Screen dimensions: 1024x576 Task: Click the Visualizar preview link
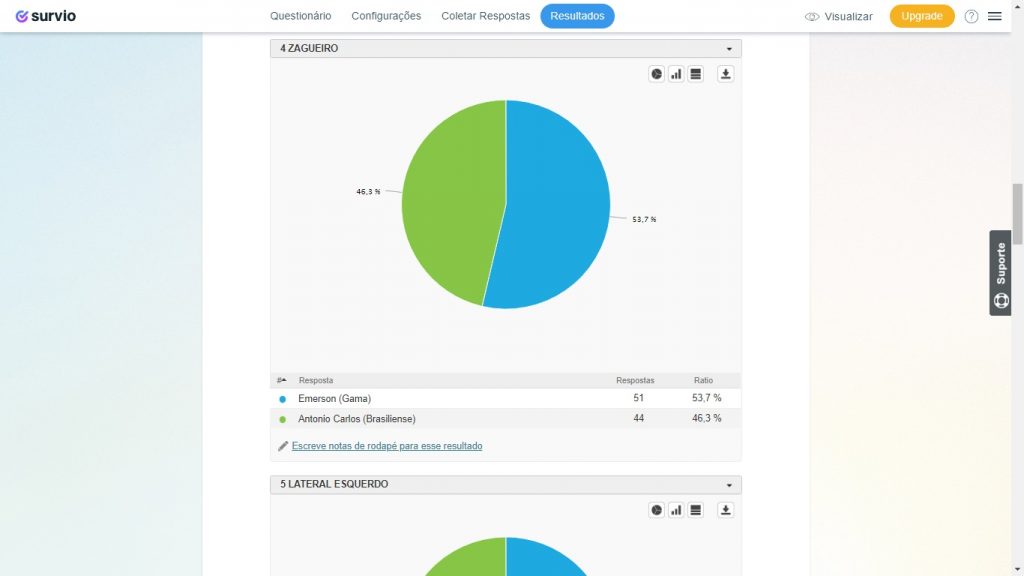tap(848, 17)
